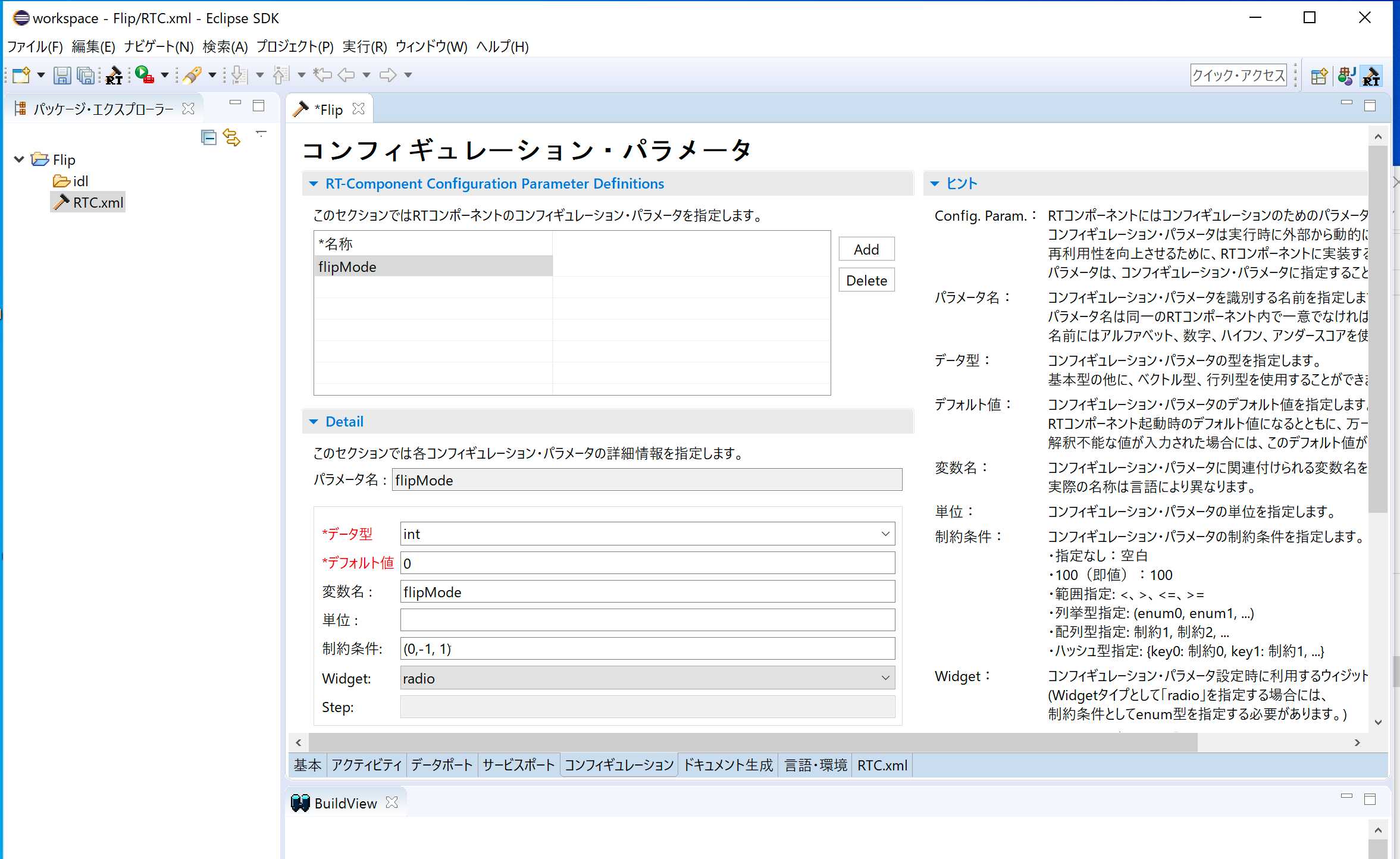Open the ナビゲート(N) menu

point(159,46)
